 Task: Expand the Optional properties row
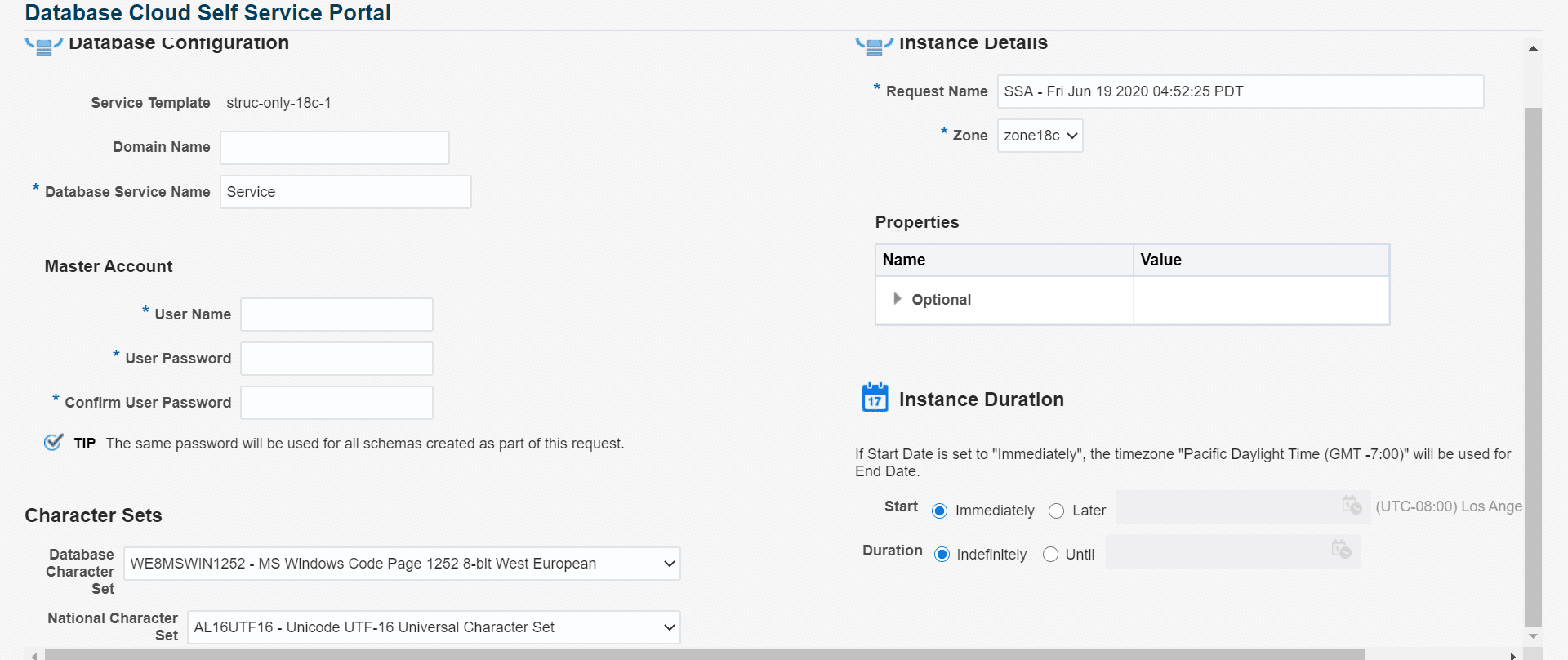click(x=898, y=299)
